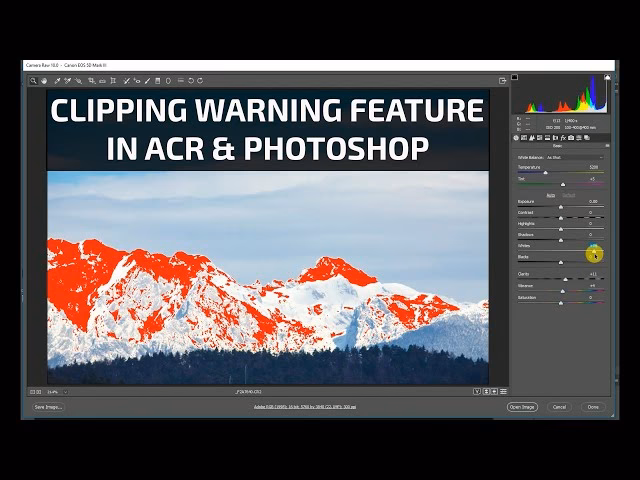
Task: Open Camera Raw preferences dialog icon
Action: [180, 81]
